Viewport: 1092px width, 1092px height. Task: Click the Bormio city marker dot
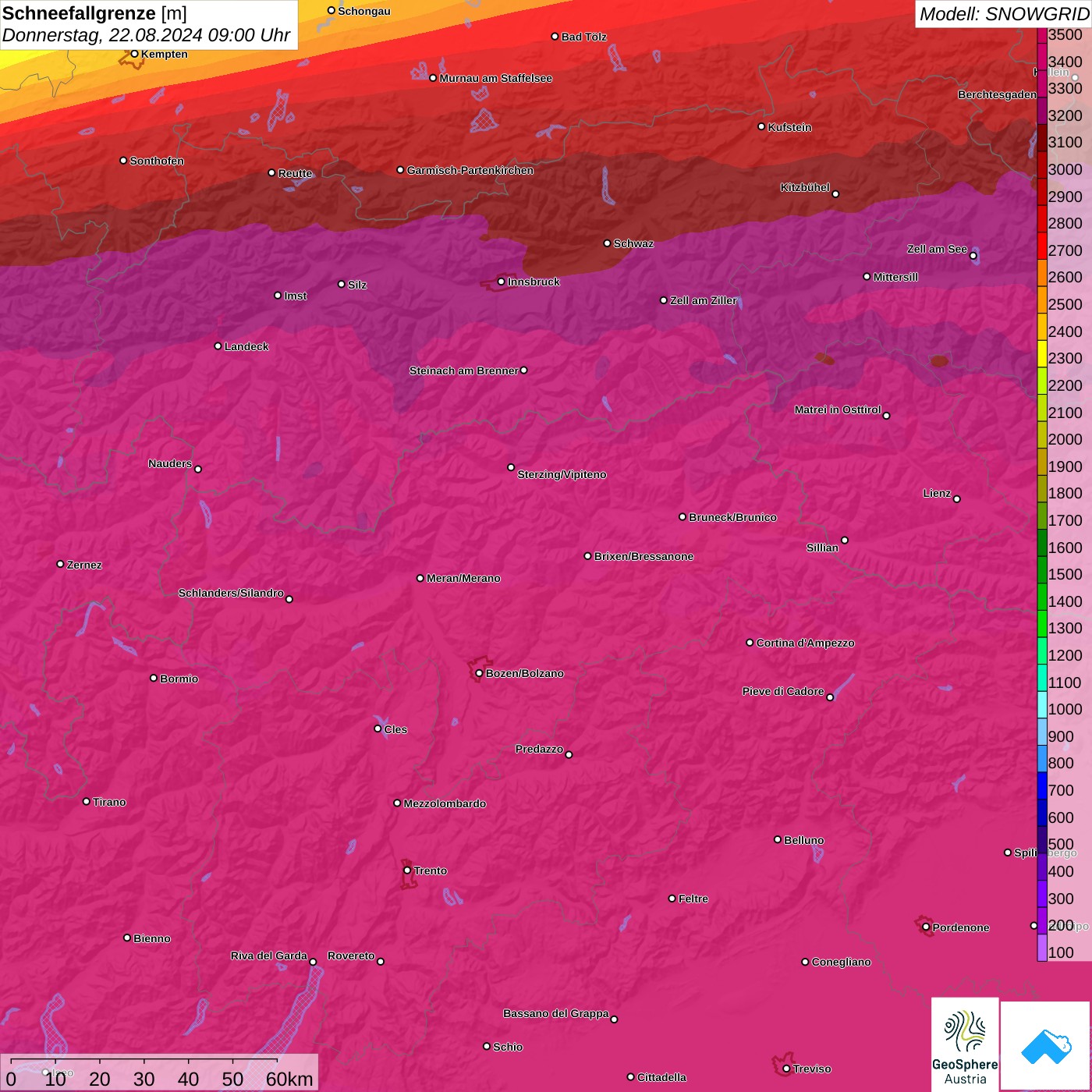tap(154, 678)
